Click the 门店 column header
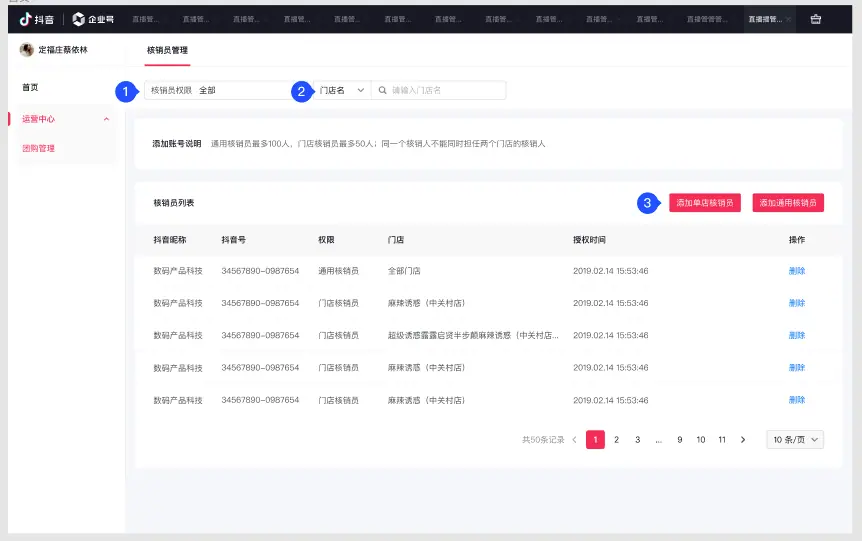 click(396, 240)
